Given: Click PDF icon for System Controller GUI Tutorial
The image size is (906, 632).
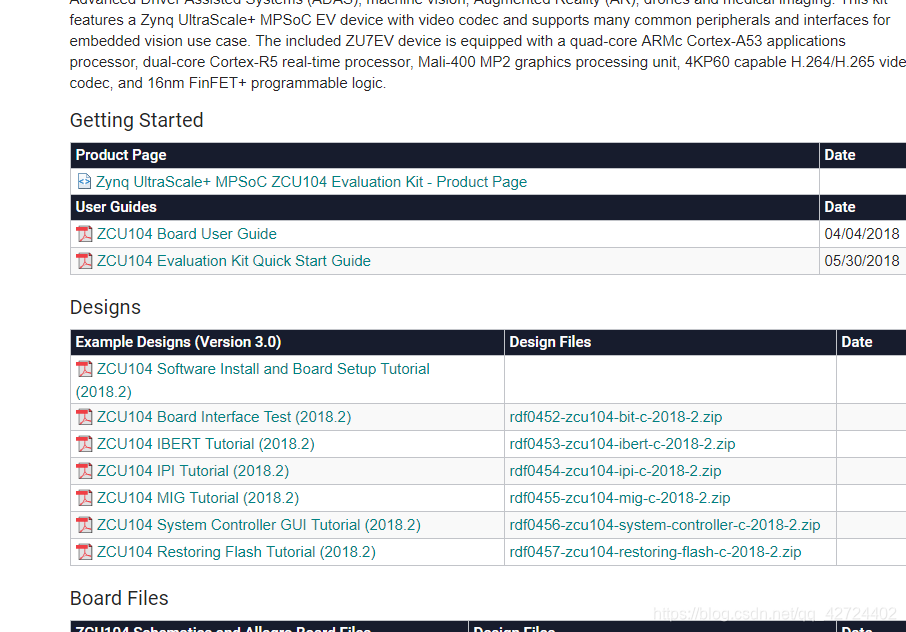Looking at the screenshot, I should coord(84,525).
